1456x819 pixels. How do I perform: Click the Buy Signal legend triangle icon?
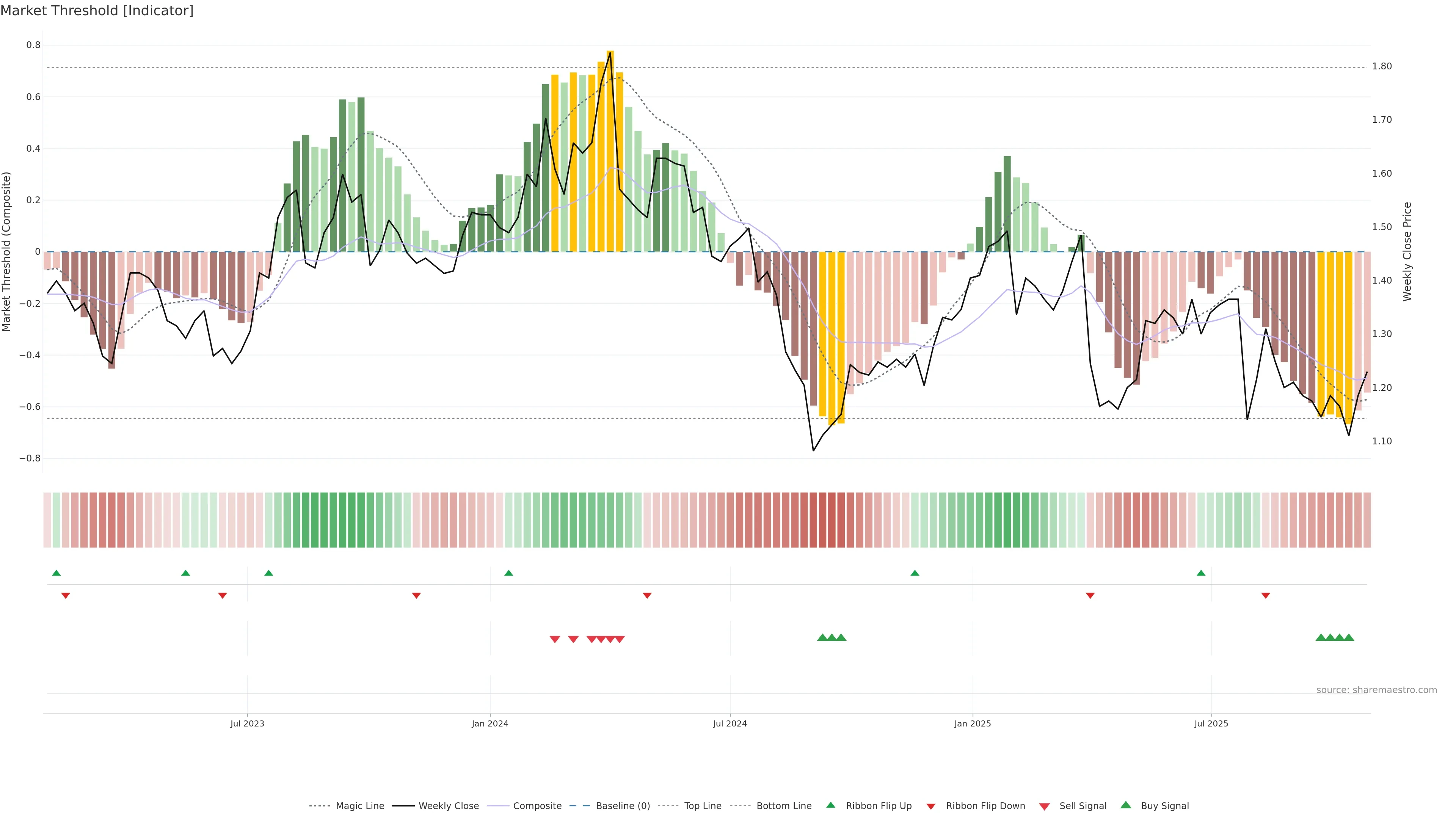click(x=1126, y=805)
